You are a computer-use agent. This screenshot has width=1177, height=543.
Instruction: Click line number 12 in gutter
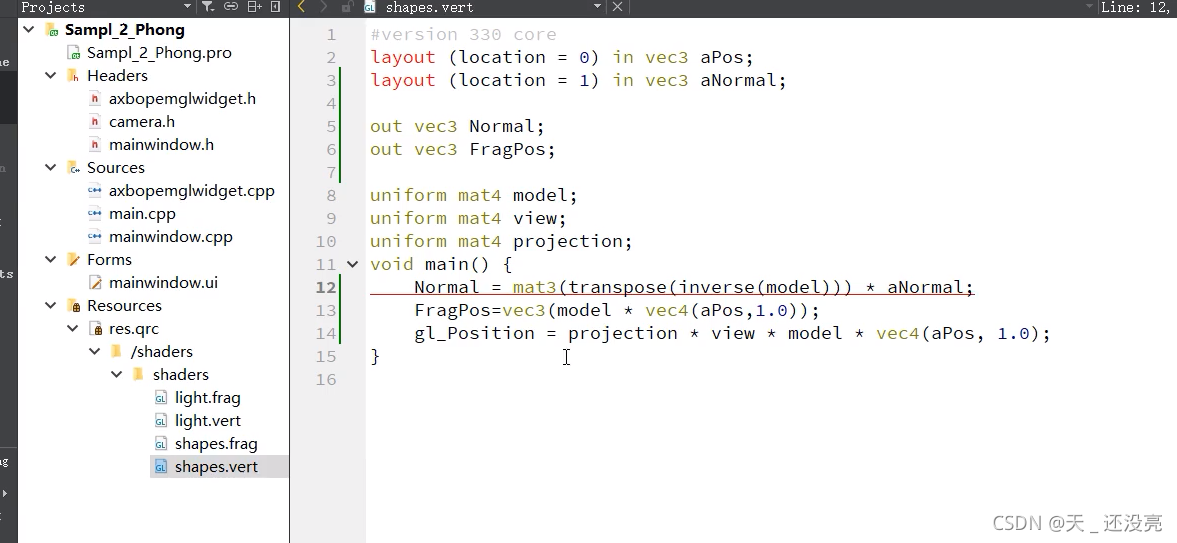point(326,287)
